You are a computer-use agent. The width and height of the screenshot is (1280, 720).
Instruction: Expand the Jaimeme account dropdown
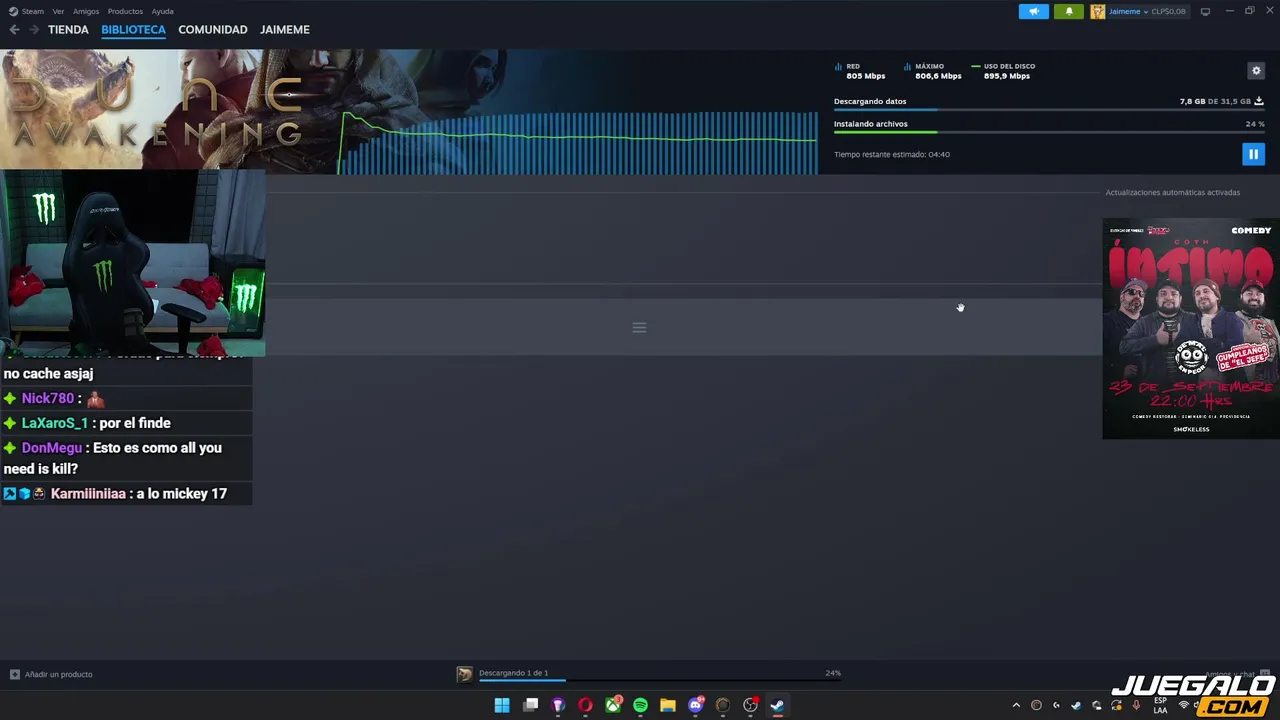[x=1147, y=11]
